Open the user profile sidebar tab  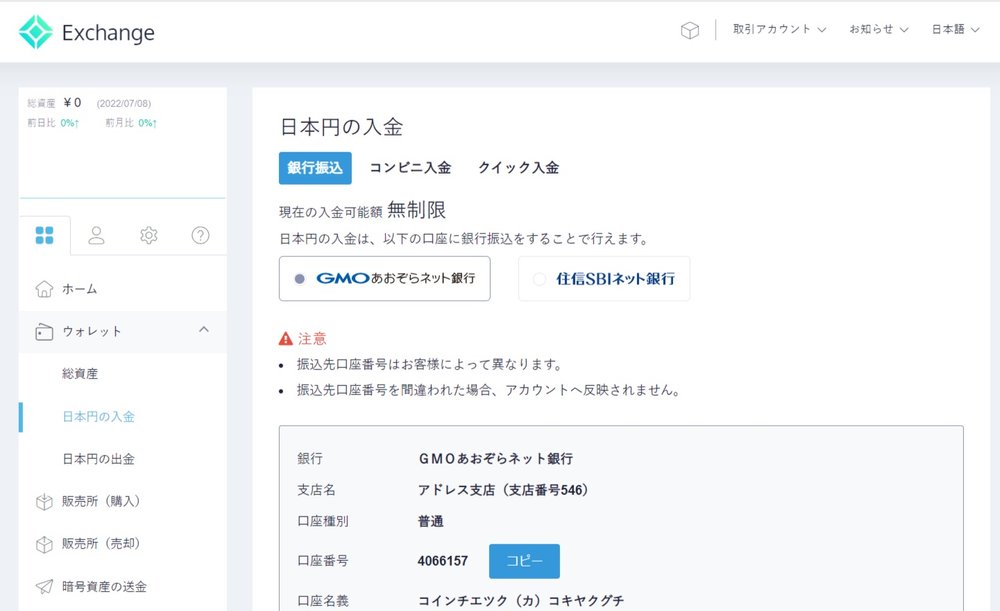[x=96, y=235]
